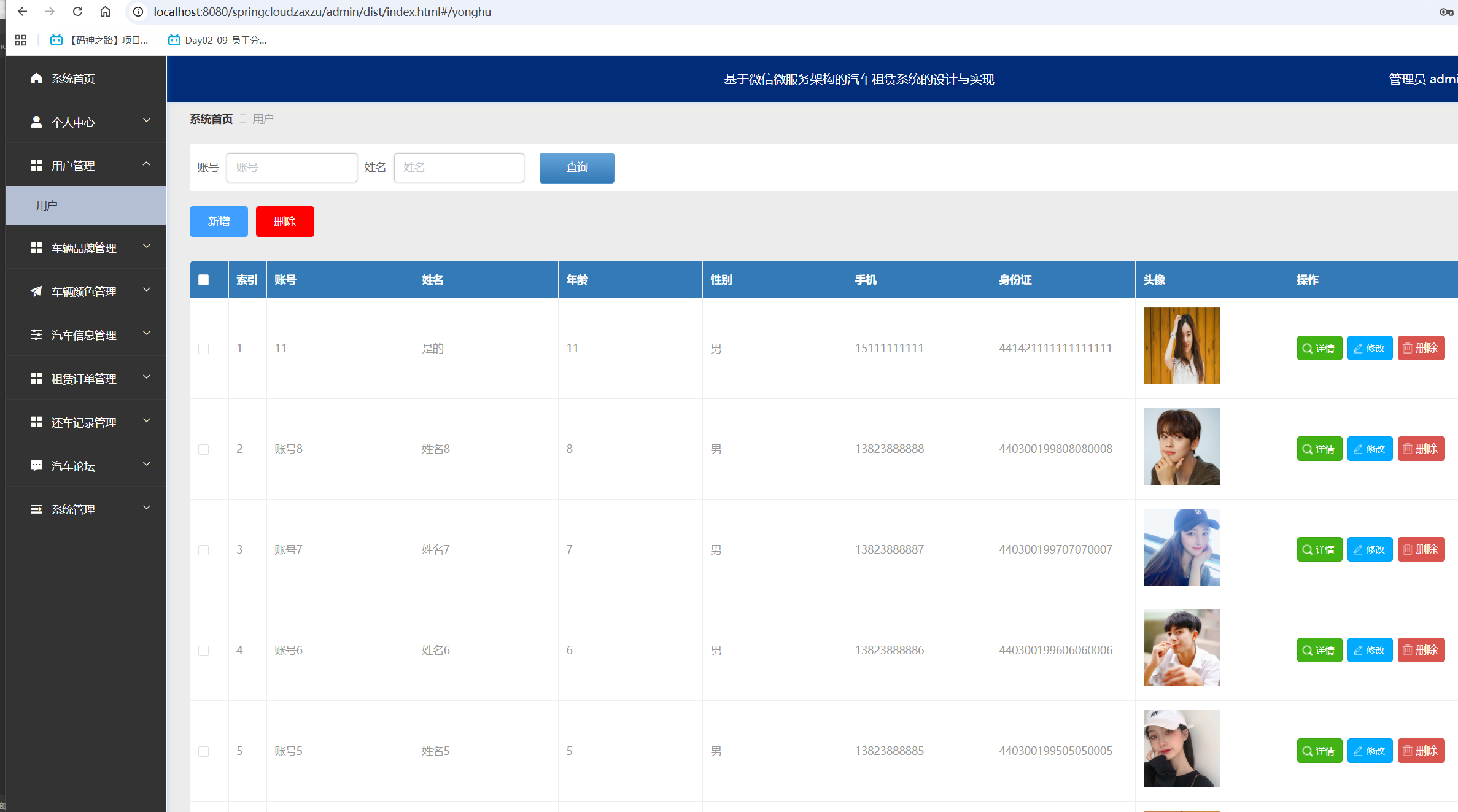
Task: Check the checkbox for row with 账号6
Action: [x=204, y=651]
